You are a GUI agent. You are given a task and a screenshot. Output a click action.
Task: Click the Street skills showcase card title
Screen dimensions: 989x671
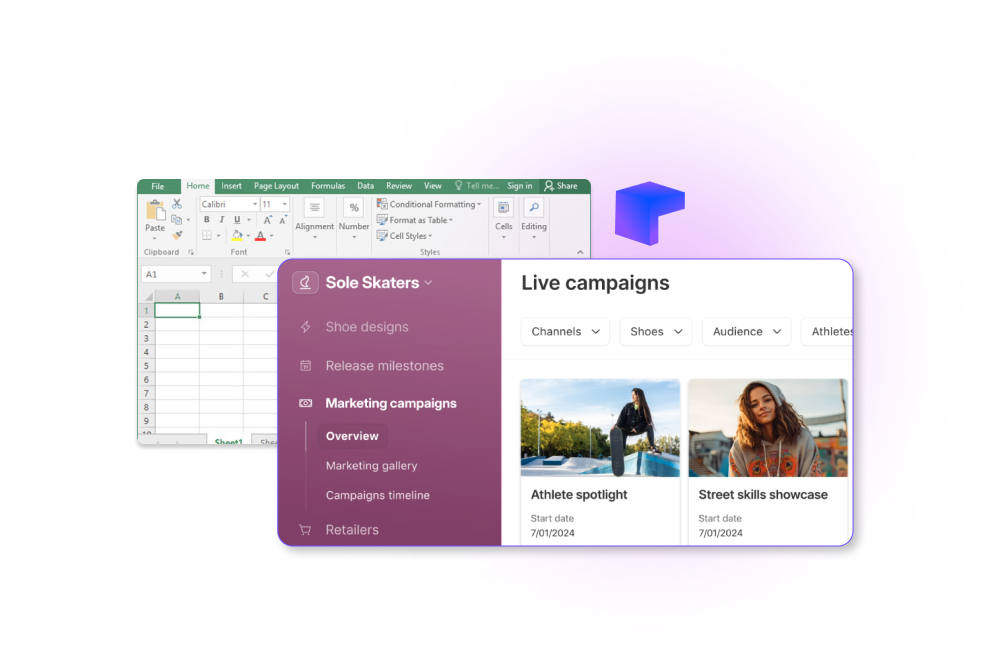pyautogui.click(x=763, y=495)
